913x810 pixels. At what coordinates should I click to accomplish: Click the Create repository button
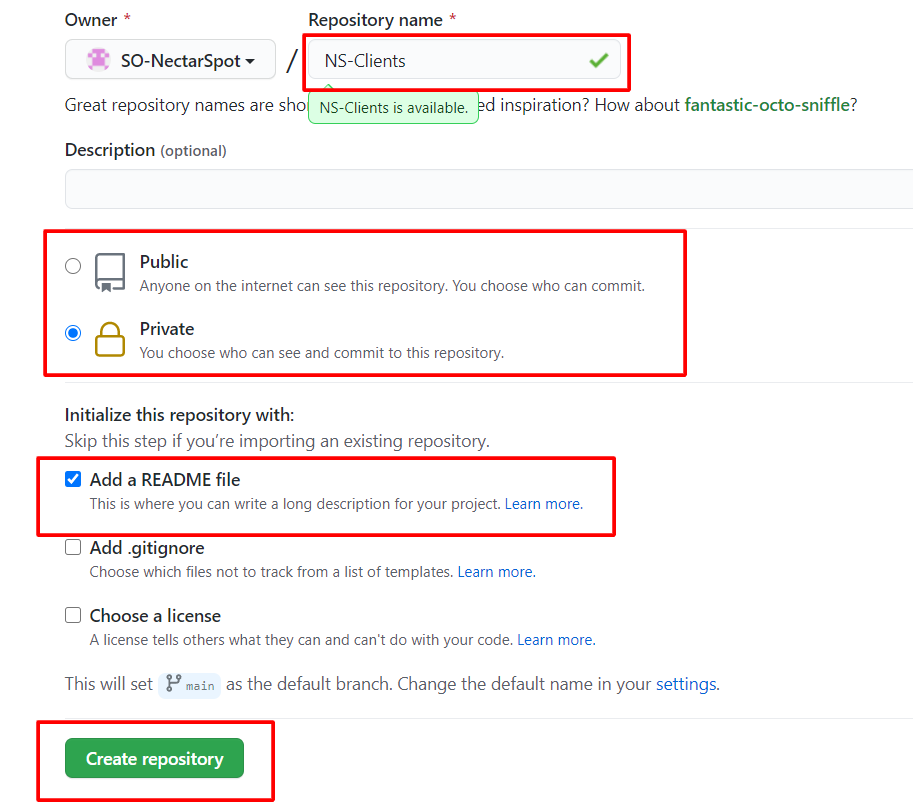[154, 759]
